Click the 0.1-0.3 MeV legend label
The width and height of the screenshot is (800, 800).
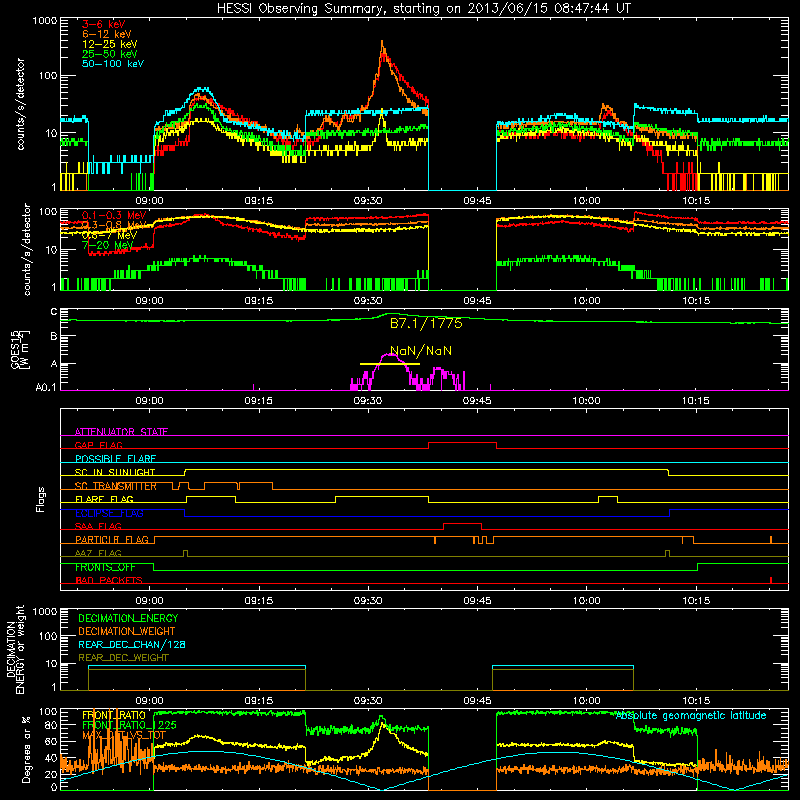pos(114,215)
